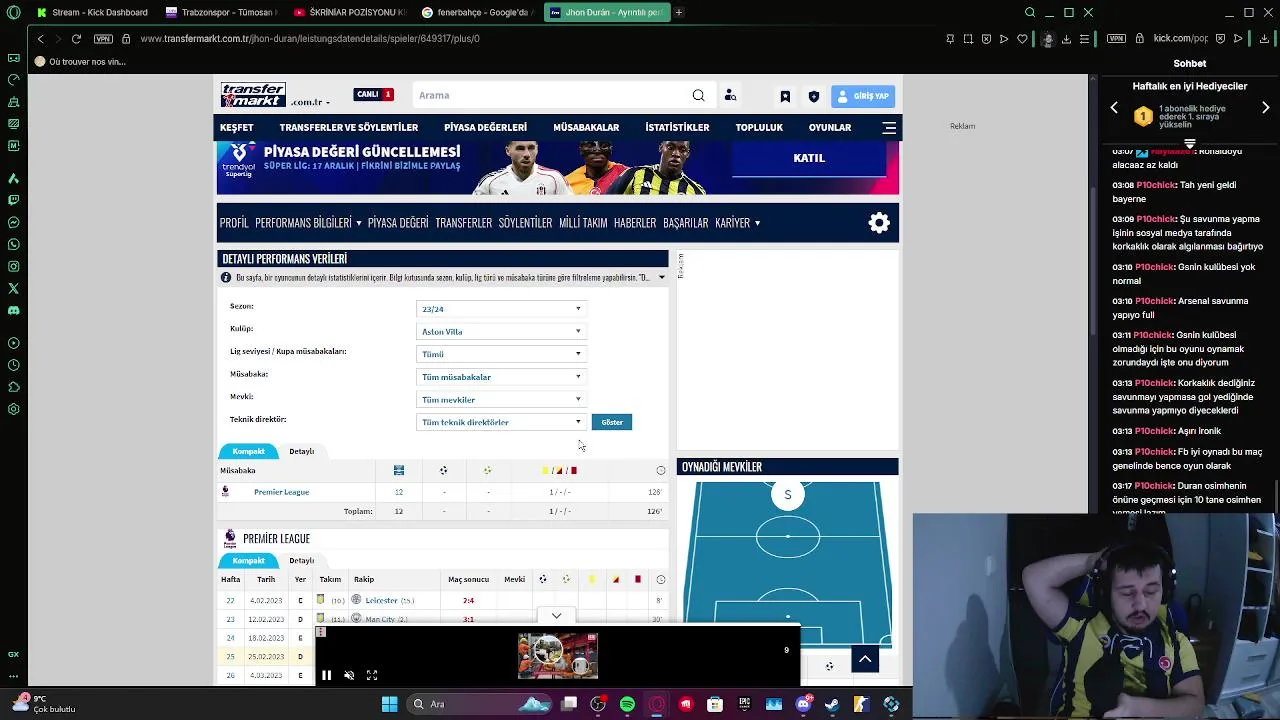The width and height of the screenshot is (1280, 720).
Task: Open a new browser tab
Action: click(679, 12)
